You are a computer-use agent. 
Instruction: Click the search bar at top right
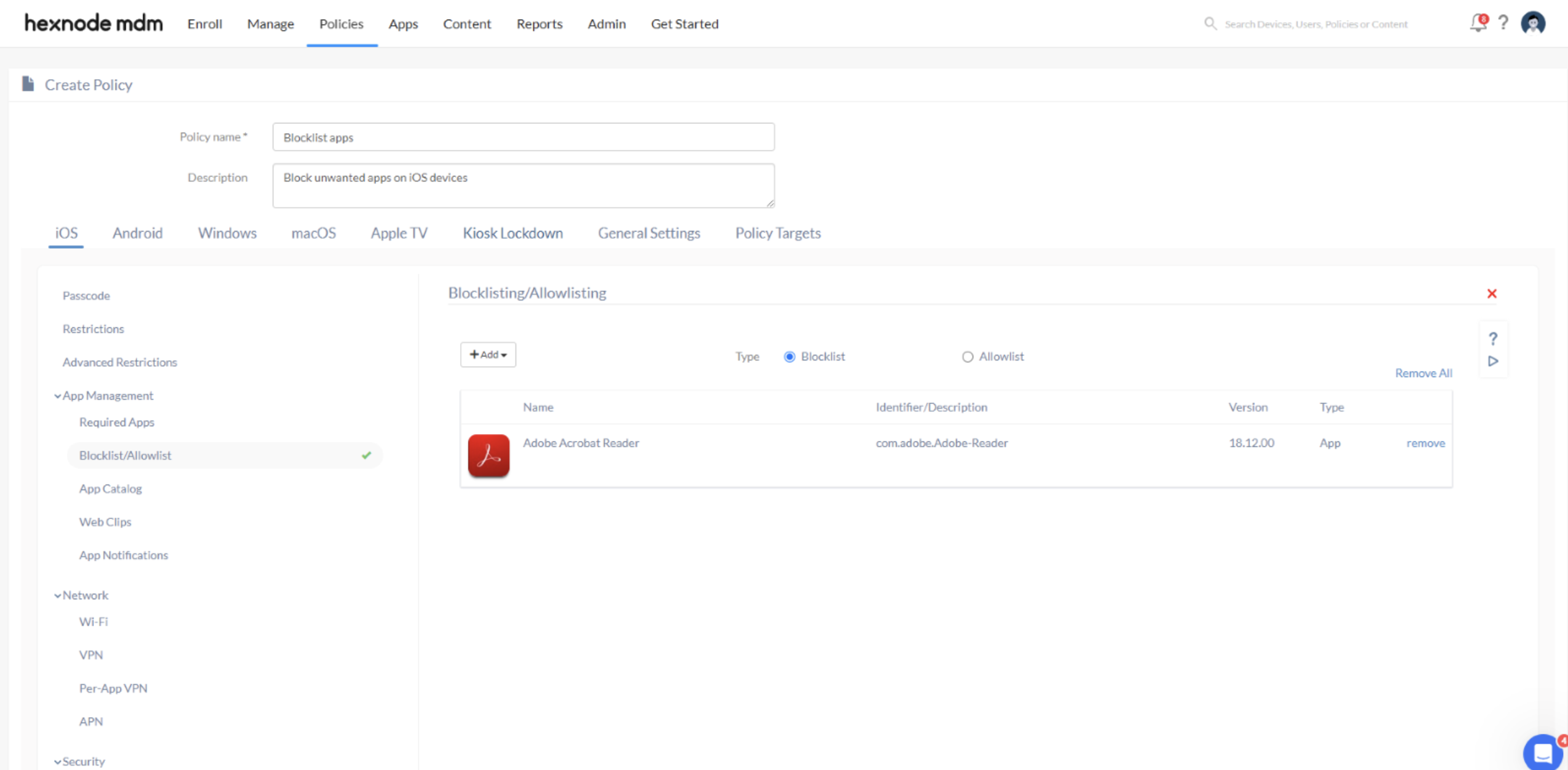[x=1320, y=23]
